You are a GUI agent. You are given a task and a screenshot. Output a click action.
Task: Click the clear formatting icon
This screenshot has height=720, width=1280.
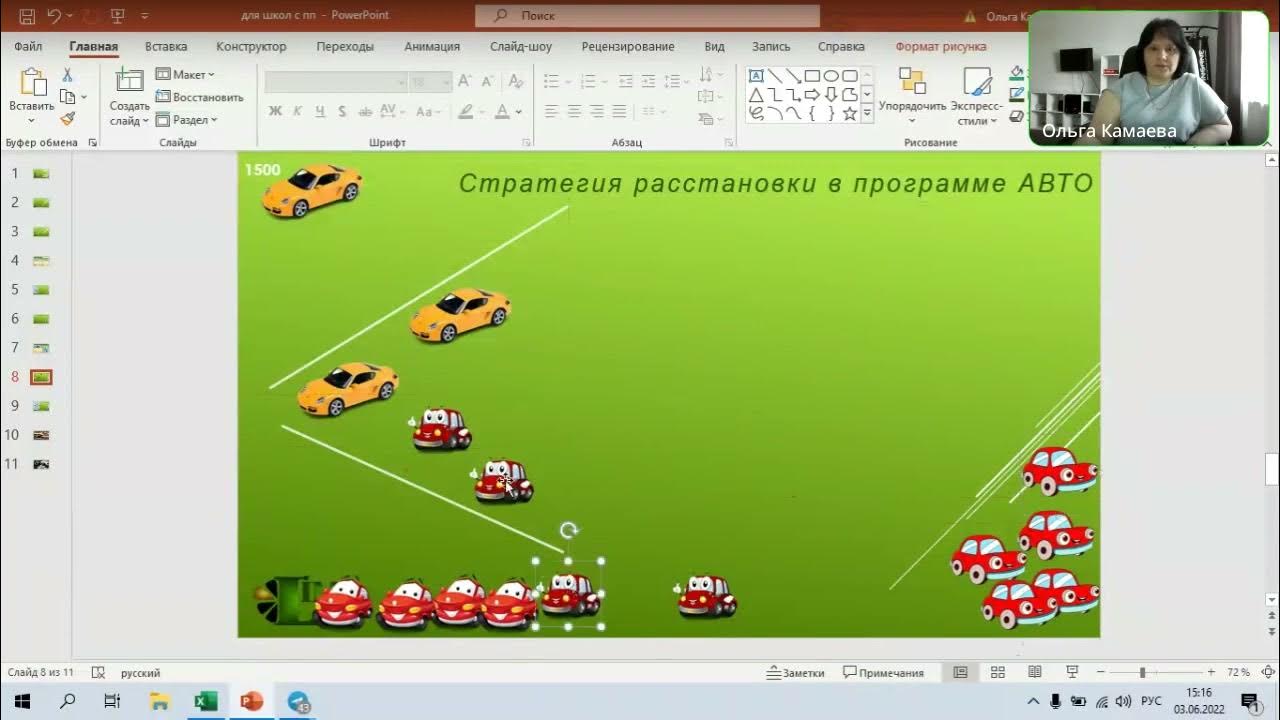pos(516,82)
